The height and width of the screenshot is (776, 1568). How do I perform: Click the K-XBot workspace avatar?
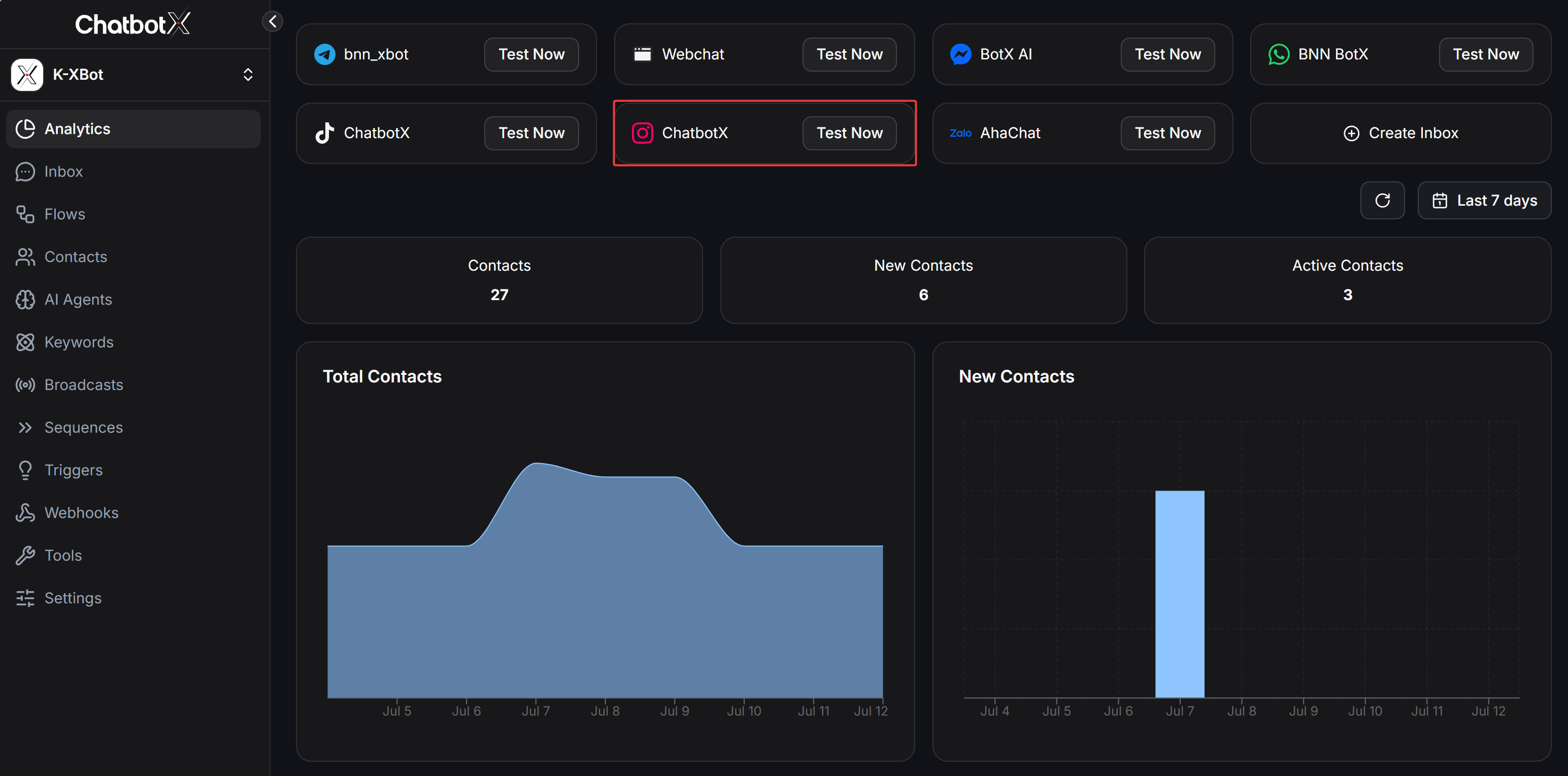(27, 74)
